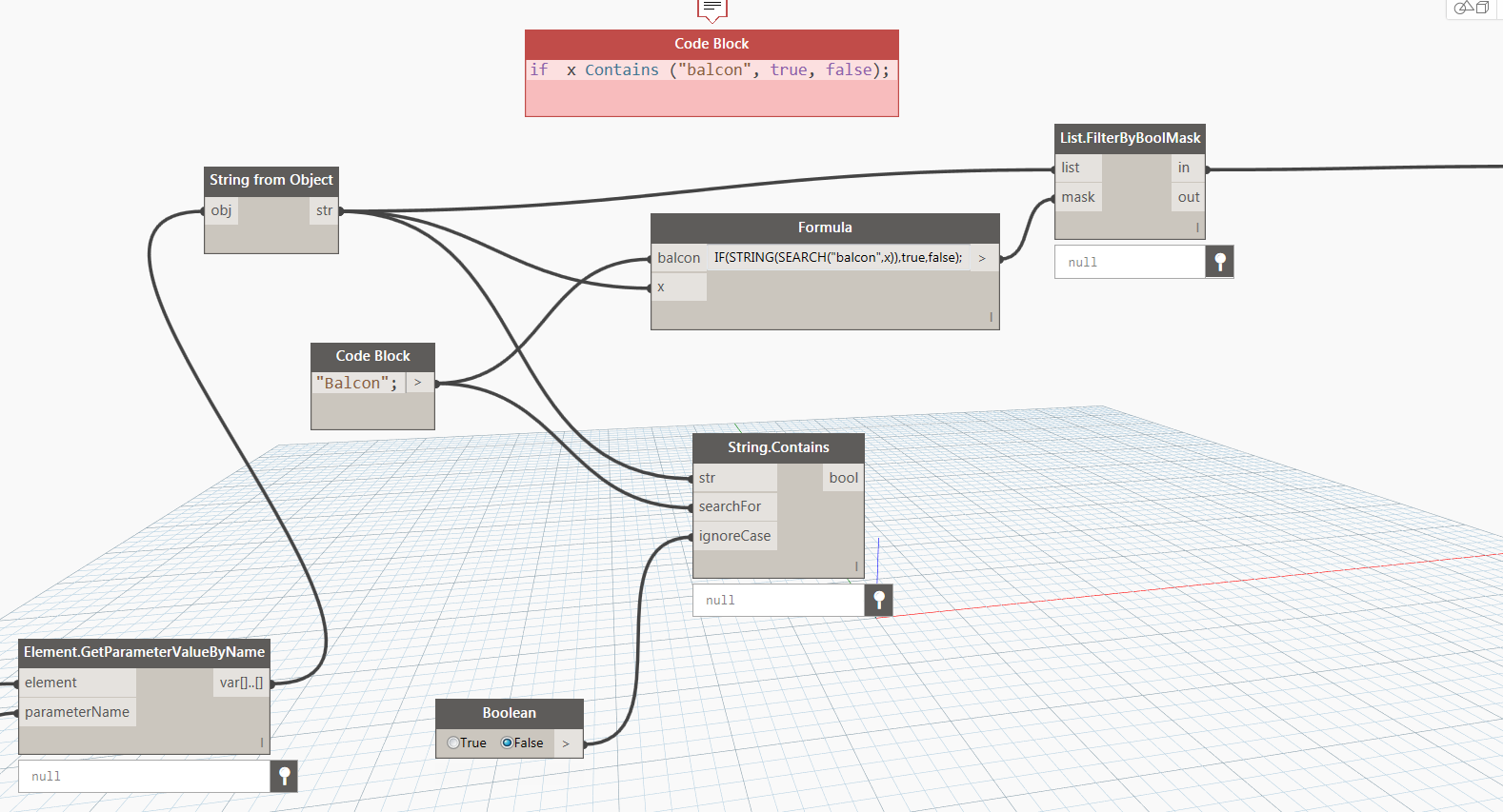Viewport: 1503px width, 812px height.
Task: Pin the List.FilterByBoolMask preview bubble
Action: tap(1219, 262)
